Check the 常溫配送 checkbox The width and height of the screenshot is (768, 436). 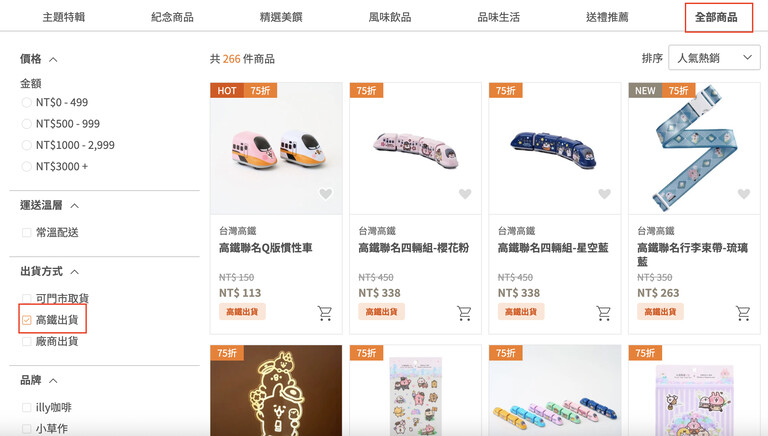pos(26,233)
